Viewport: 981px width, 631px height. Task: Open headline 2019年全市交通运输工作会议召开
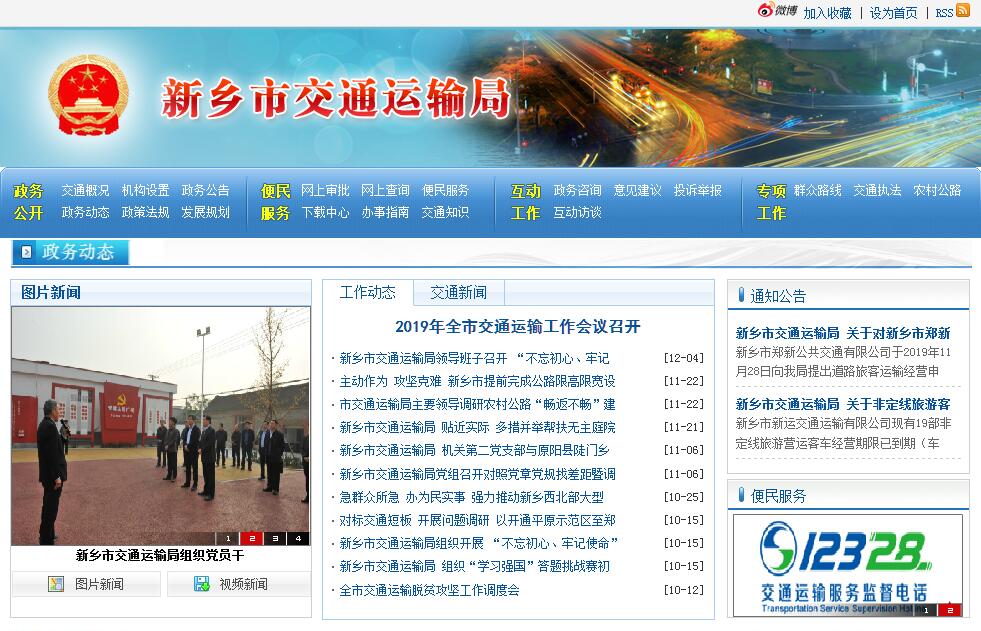point(517,327)
